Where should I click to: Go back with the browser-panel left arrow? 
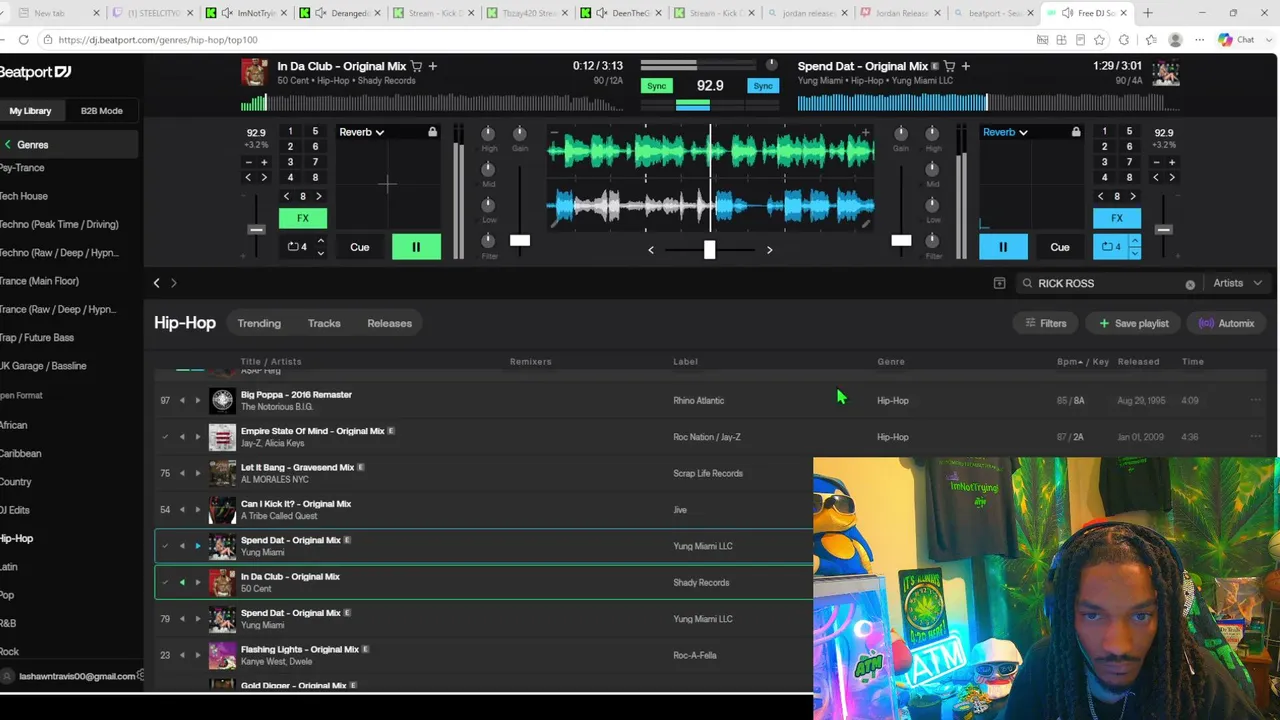click(156, 283)
